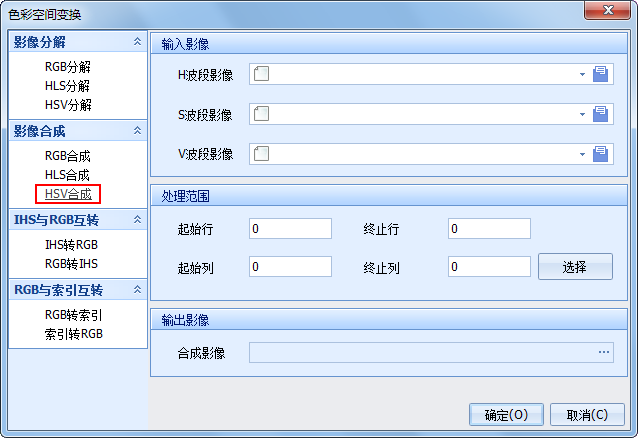
Task: Click the 终止列 input field
Action: pos(489,267)
